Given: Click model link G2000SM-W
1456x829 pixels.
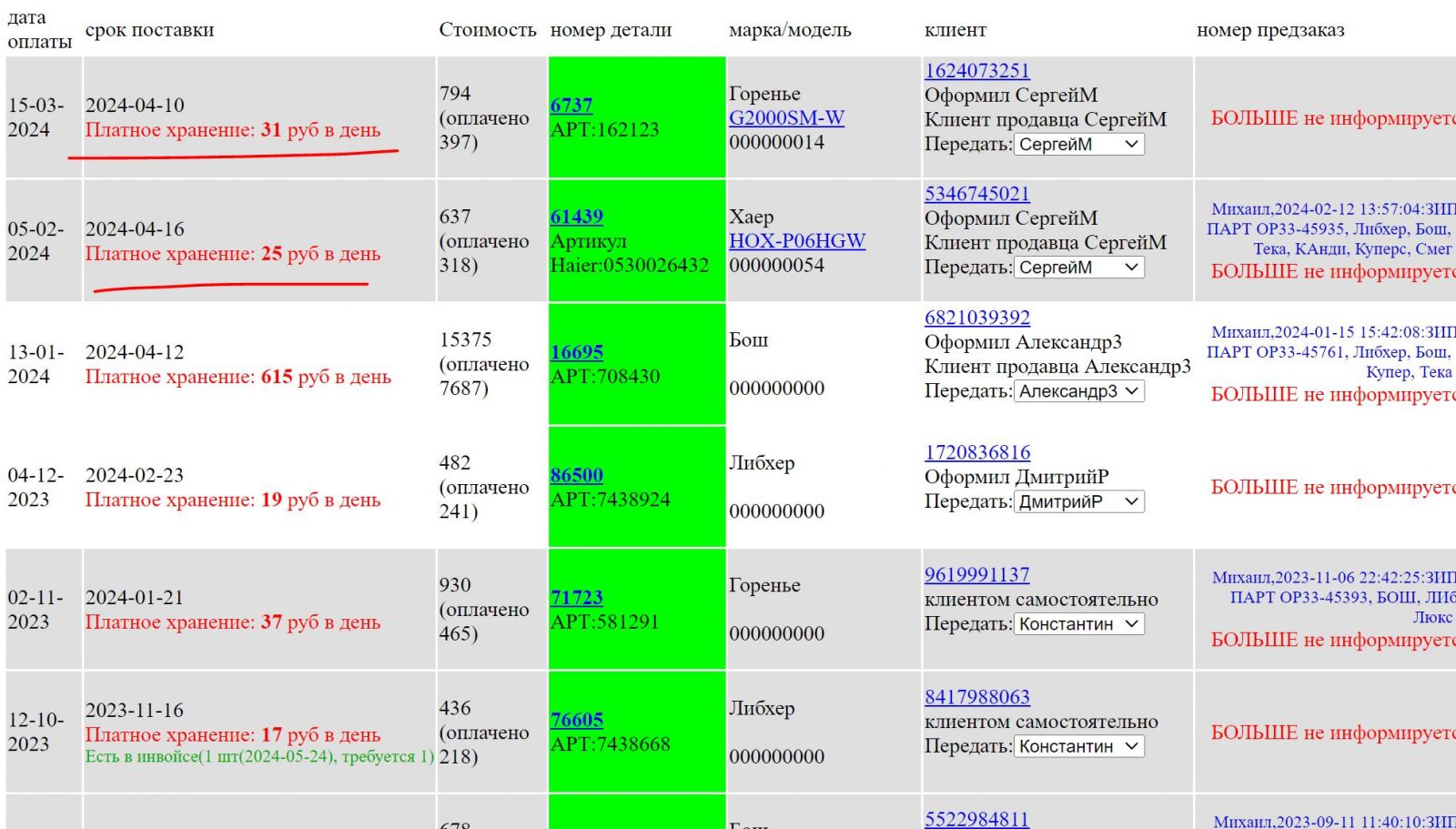Looking at the screenshot, I should point(786,118).
